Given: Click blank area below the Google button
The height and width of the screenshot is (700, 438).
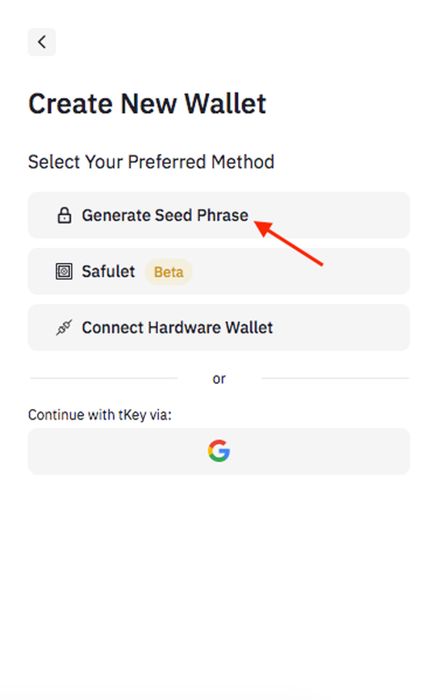Looking at the screenshot, I should 219,580.
